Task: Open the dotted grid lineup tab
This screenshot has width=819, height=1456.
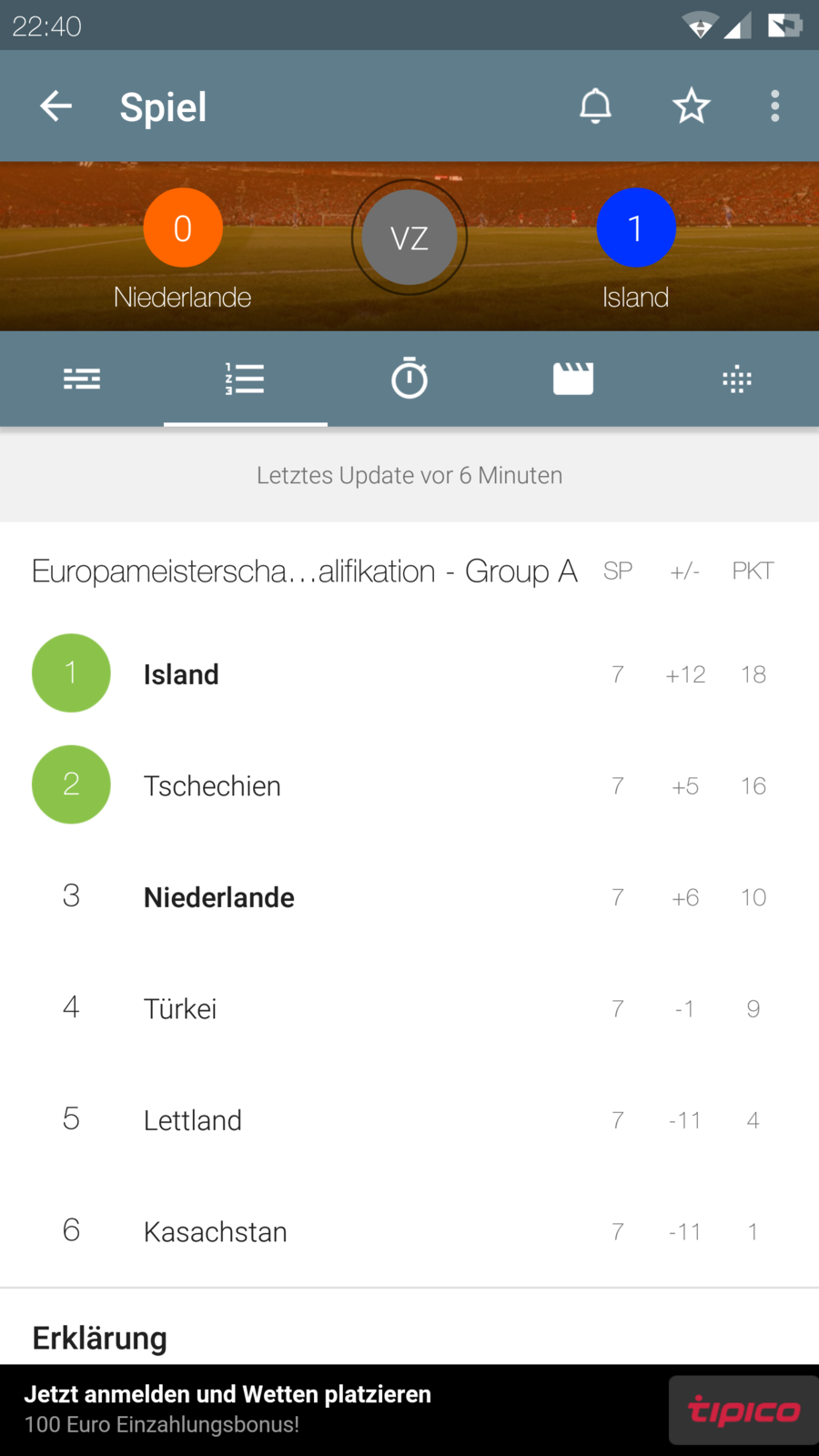Action: 737,379
